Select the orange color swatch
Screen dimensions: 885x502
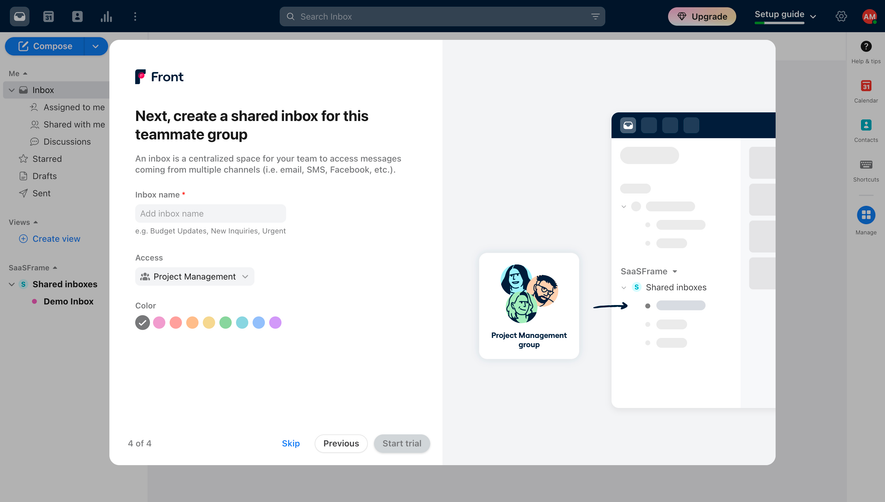point(192,322)
